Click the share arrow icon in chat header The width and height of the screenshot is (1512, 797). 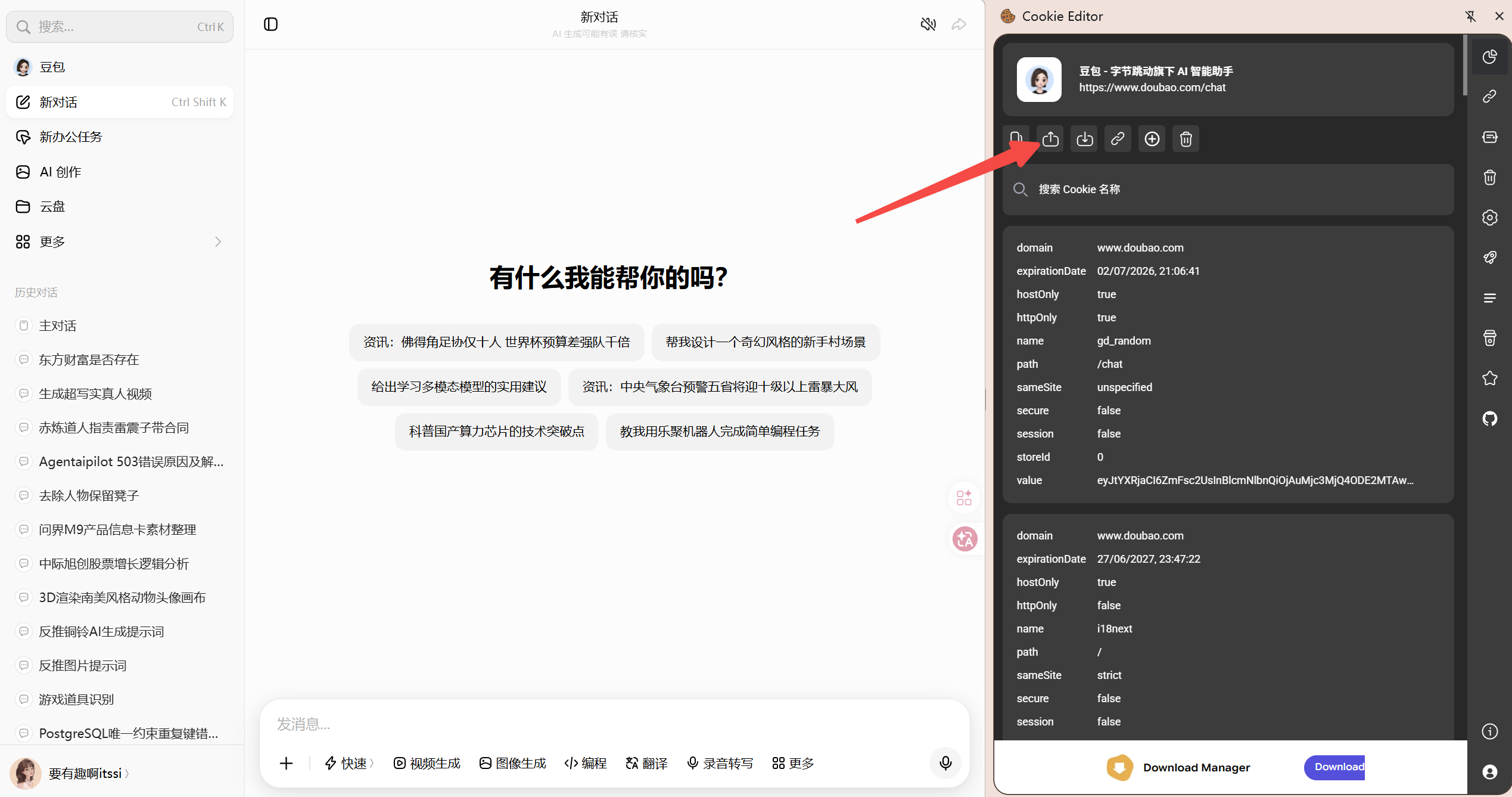tap(959, 24)
